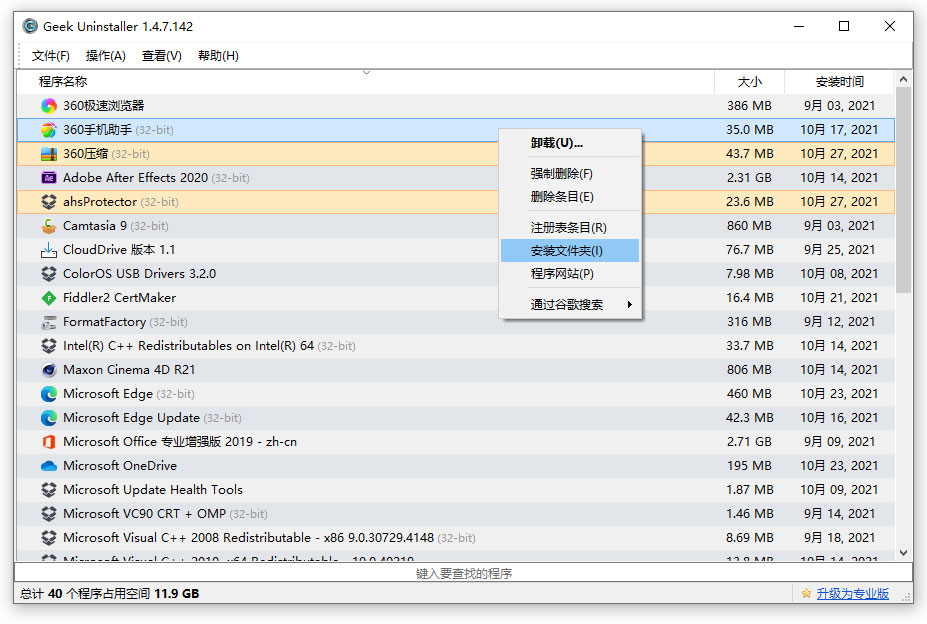Viewport: 927px width, 624px height.
Task: Click the Geek Uninstaller title bar icon
Action: [x=29, y=26]
